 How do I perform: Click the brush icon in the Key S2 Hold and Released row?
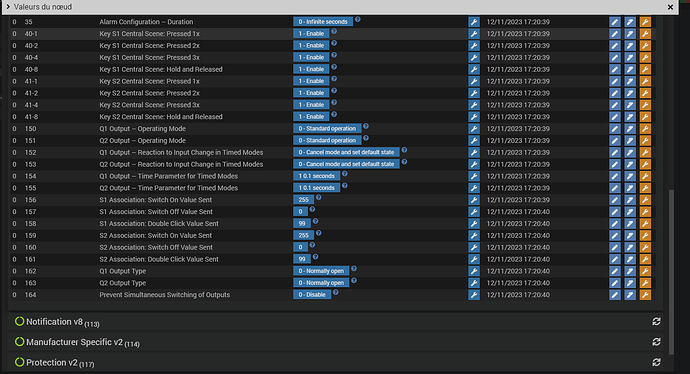point(630,117)
